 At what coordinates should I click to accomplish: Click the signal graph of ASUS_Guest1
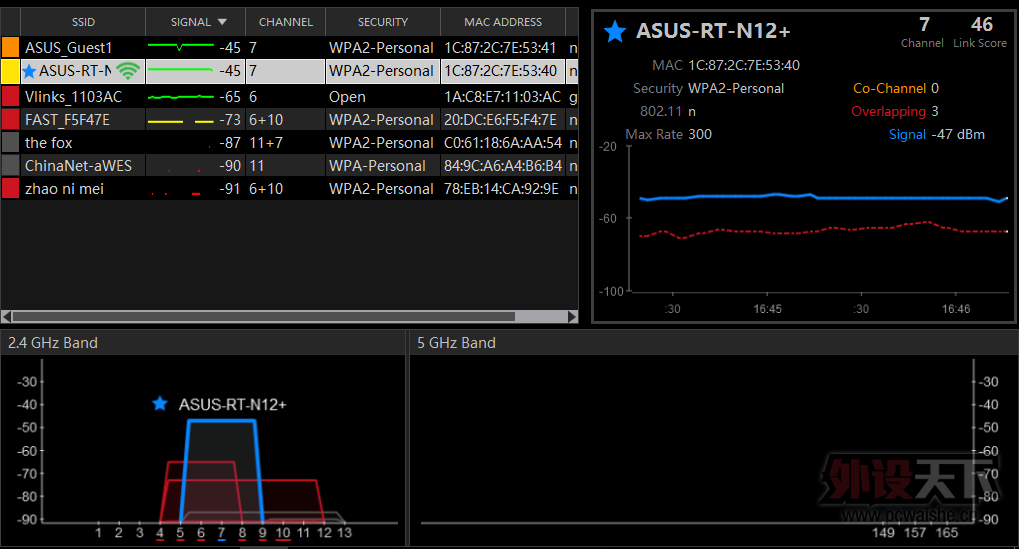coord(181,46)
